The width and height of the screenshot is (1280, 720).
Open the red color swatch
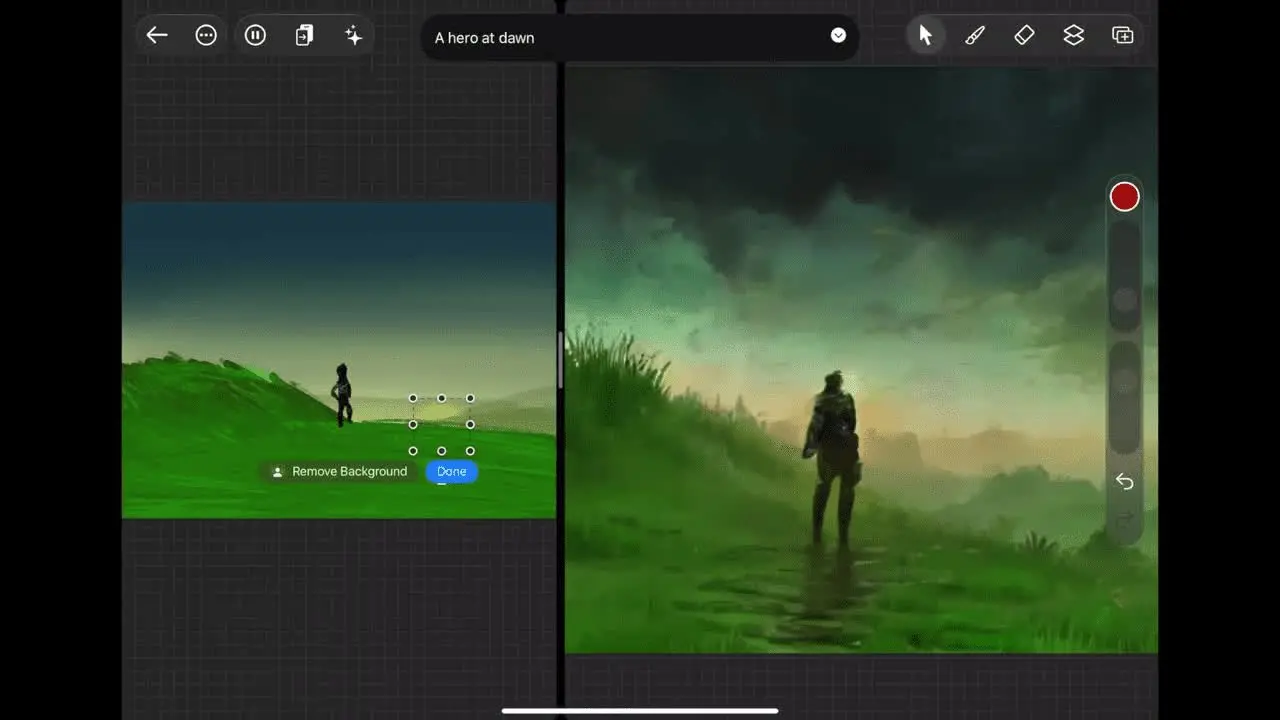click(1125, 197)
